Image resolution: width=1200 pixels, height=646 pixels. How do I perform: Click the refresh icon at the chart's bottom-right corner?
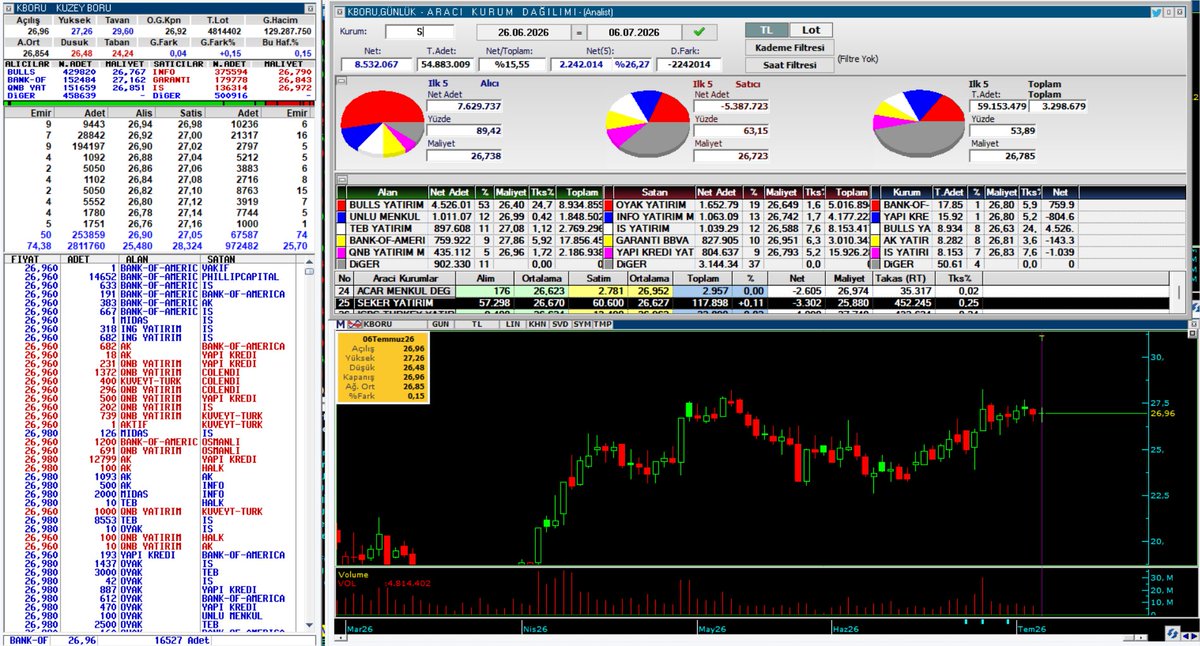1172,633
